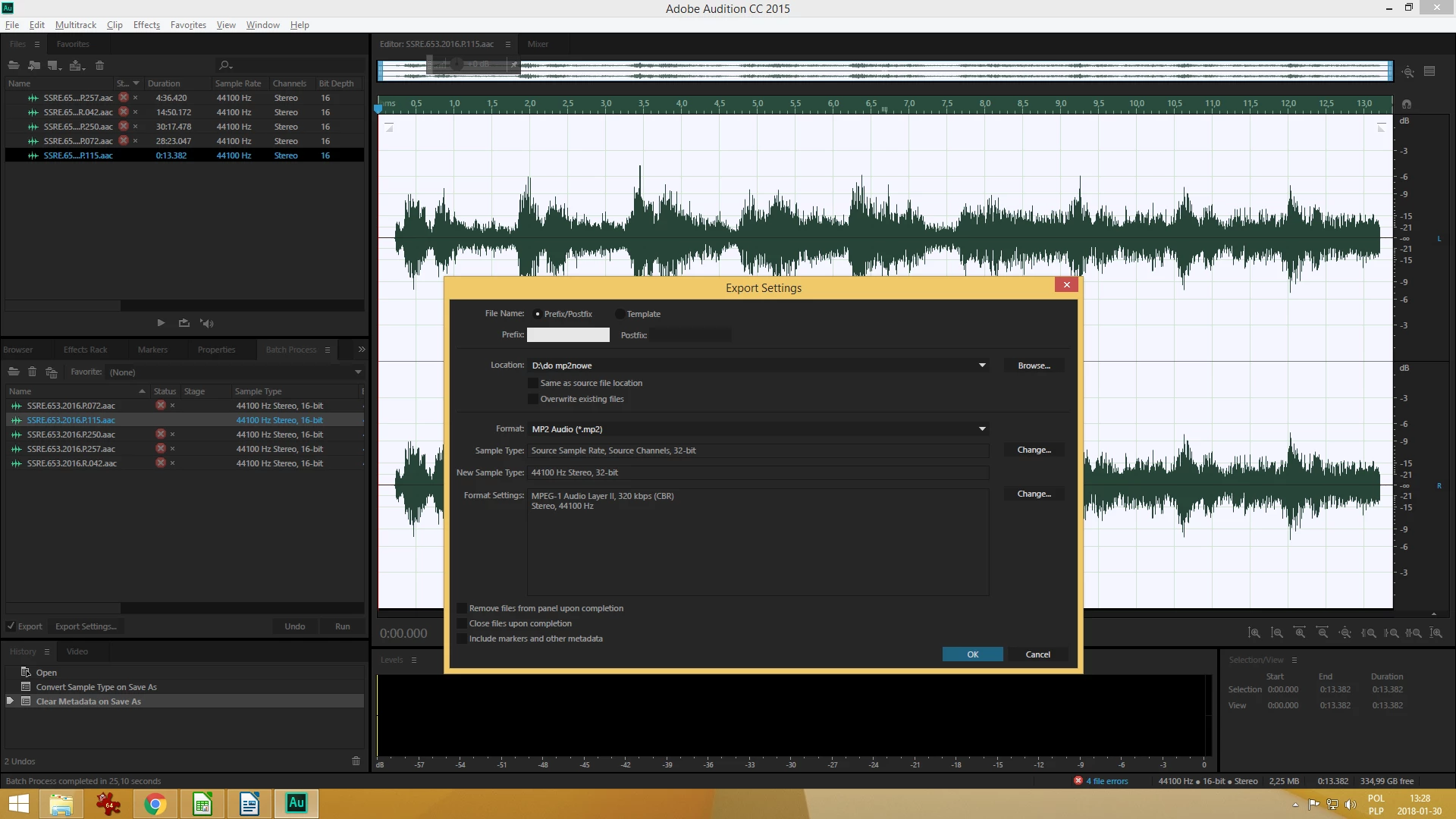Check Overwrite existing files option
The image size is (1456, 819).
[x=533, y=399]
